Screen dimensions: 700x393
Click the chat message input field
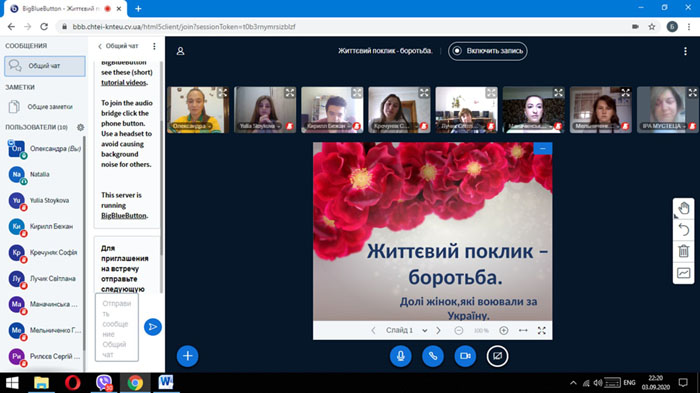pyautogui.click(x=117, y=327)
